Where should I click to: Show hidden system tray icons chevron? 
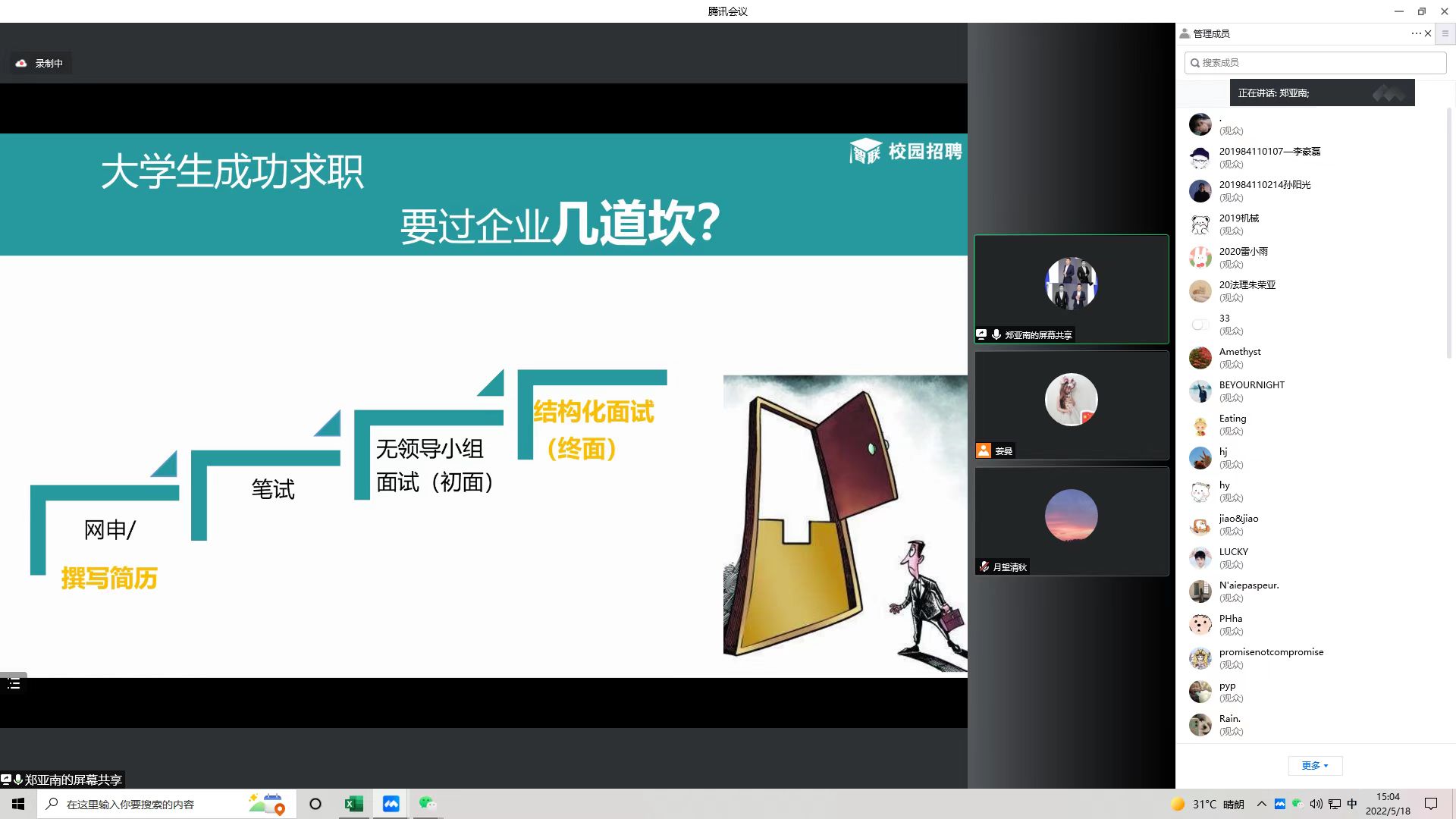1261,804
